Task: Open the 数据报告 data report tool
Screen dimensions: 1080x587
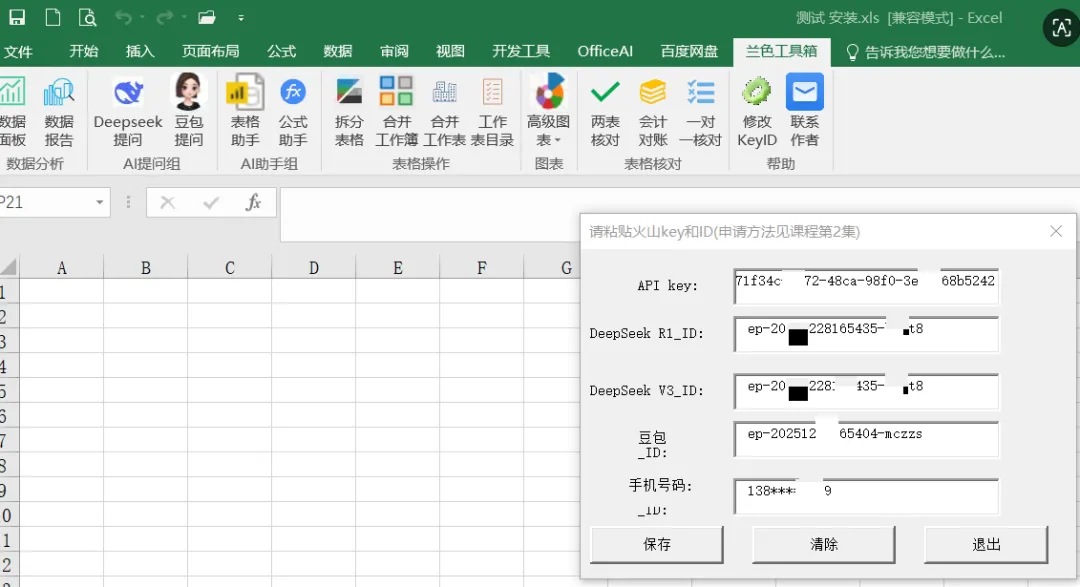Action: (59, 111)
